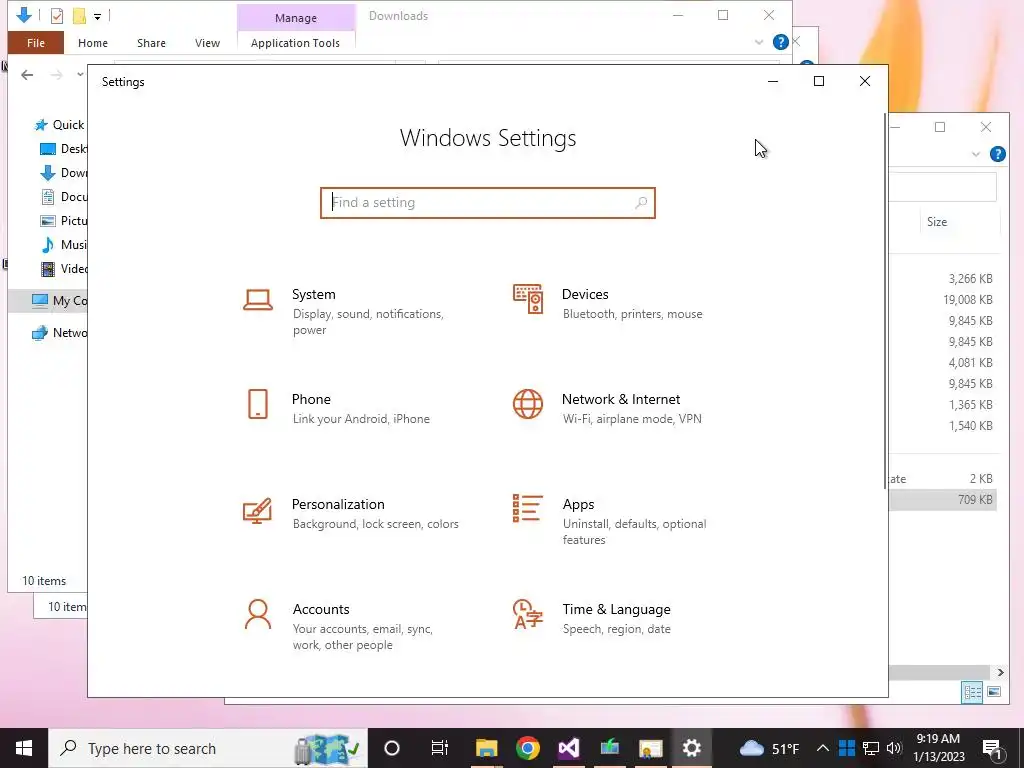Image resolution: width=1024 pixels, height=768 pixels.
Task: Select Downloads in navigation pane
Action: point(63,173)
